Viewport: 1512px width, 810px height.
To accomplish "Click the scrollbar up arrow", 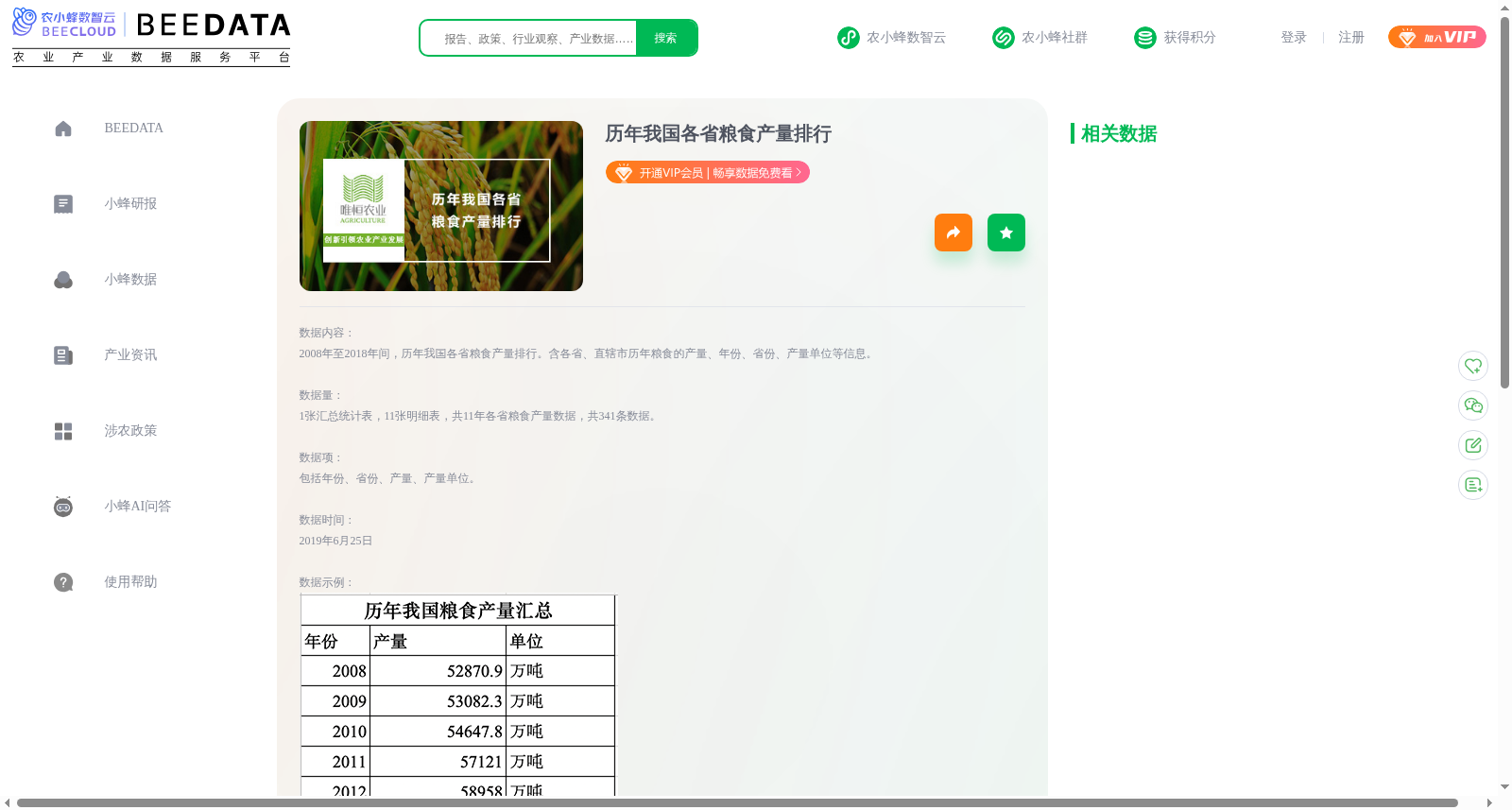I will (1504, 8).
